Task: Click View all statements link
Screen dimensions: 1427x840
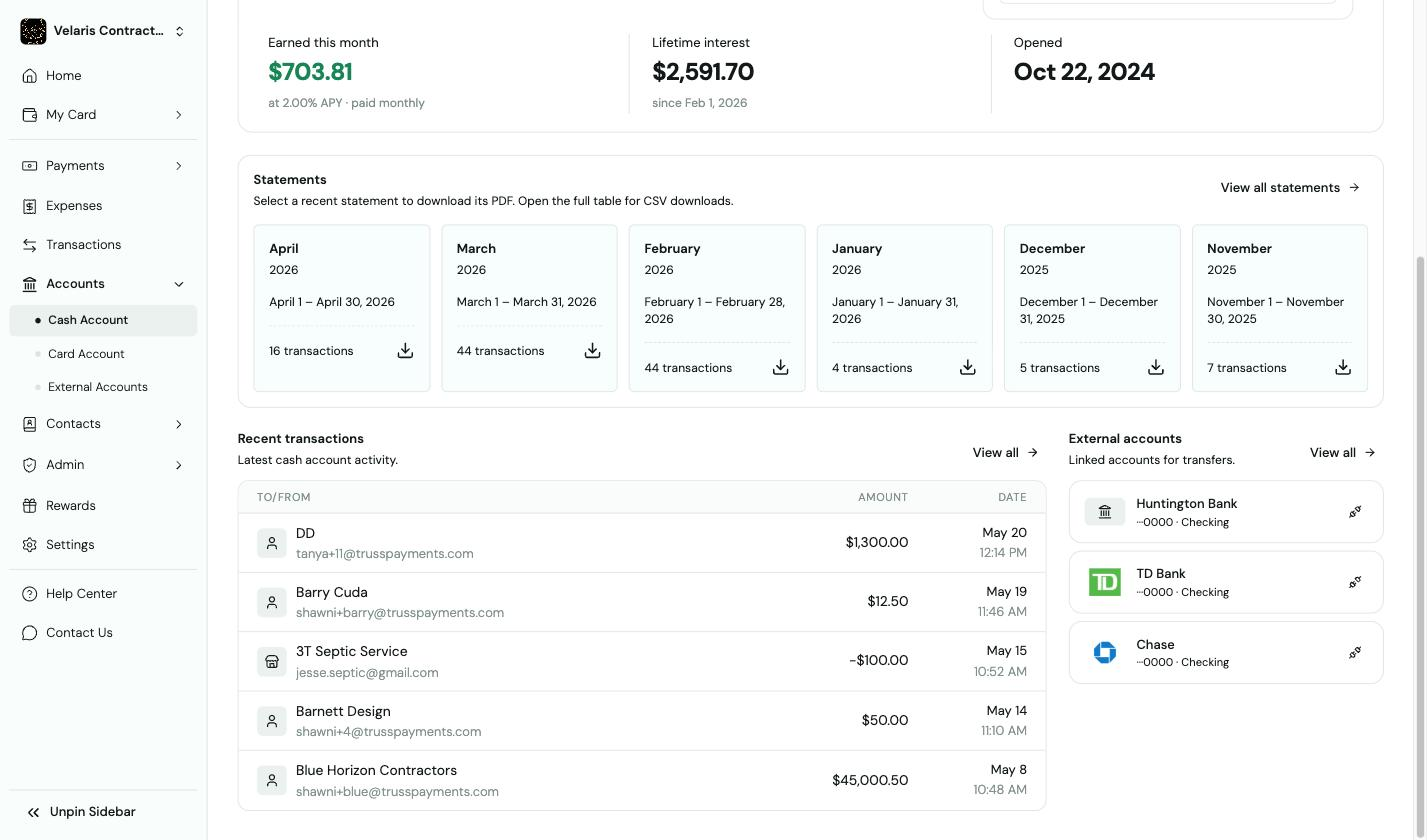Action: tap(1290, 188)
